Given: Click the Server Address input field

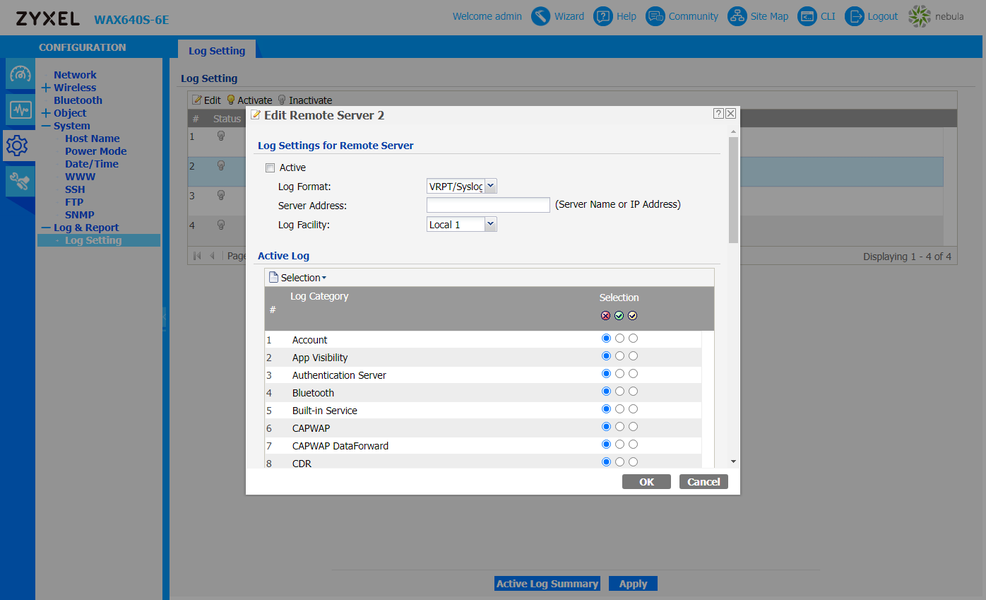Looking at the screenshot, I should click(x=488, y=205).
